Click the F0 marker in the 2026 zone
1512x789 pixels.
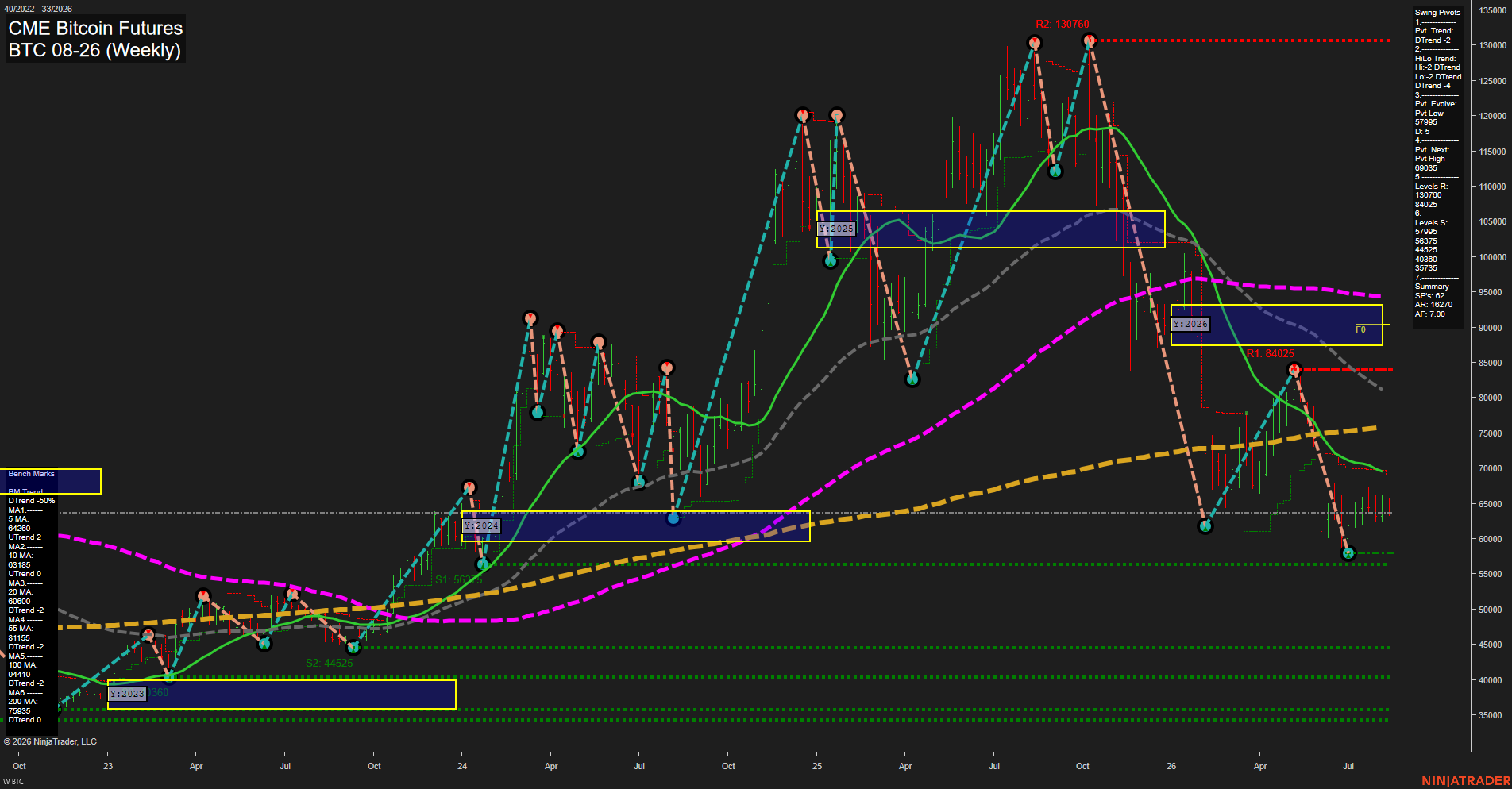(x=1360, y=329)
